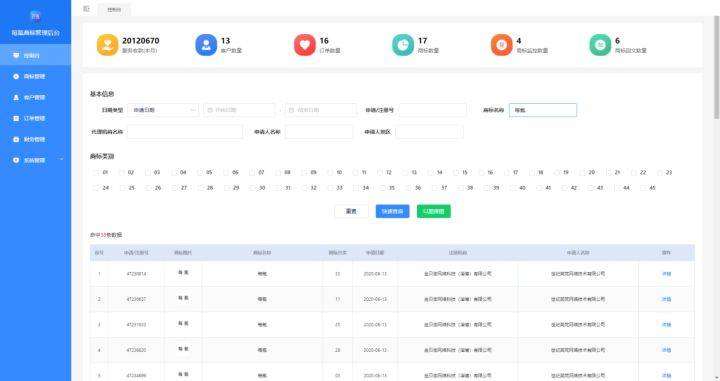Click the green search-by-image button

coord(433,211)
